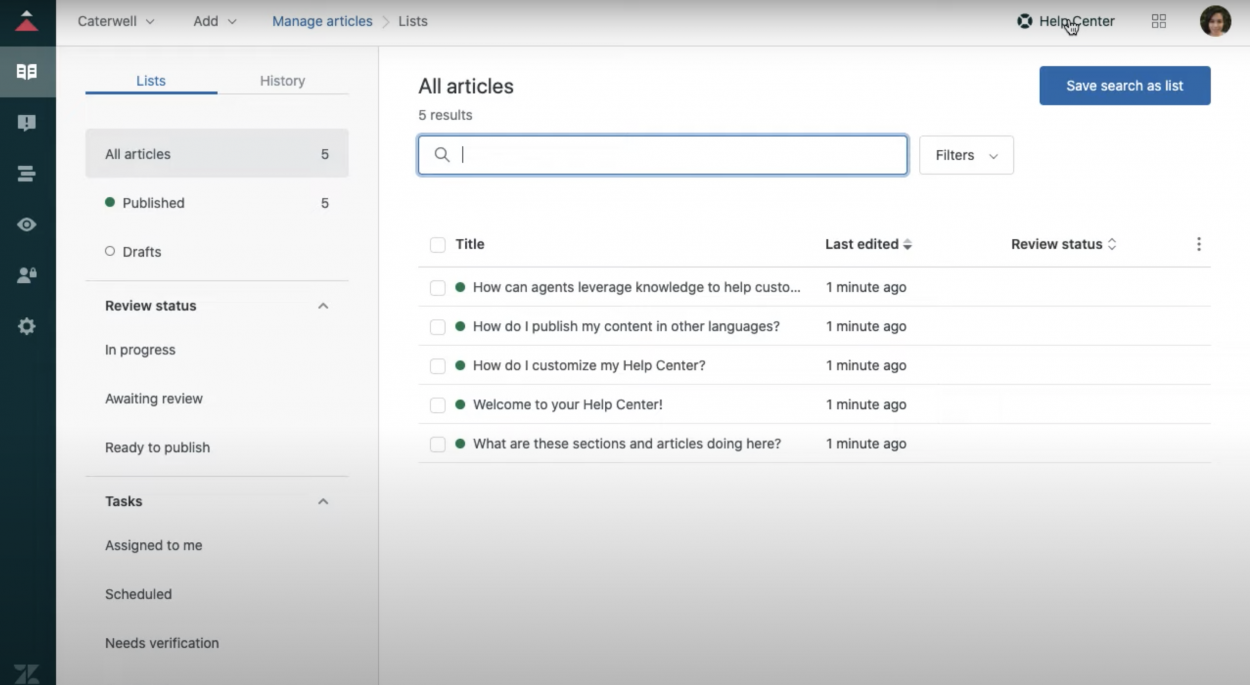The width and height of the screenshot is (1250, 685).
Task: Open the Knowledge base book icon in sidebar
Action: pyautogui.click(x=27, y=72)
